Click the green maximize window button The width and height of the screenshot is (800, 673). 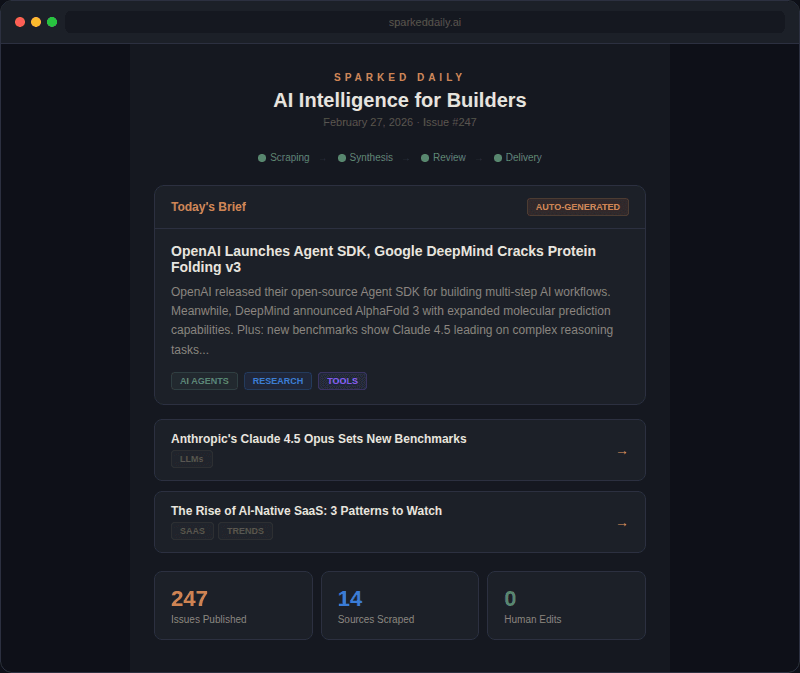(x=52, y=22)
